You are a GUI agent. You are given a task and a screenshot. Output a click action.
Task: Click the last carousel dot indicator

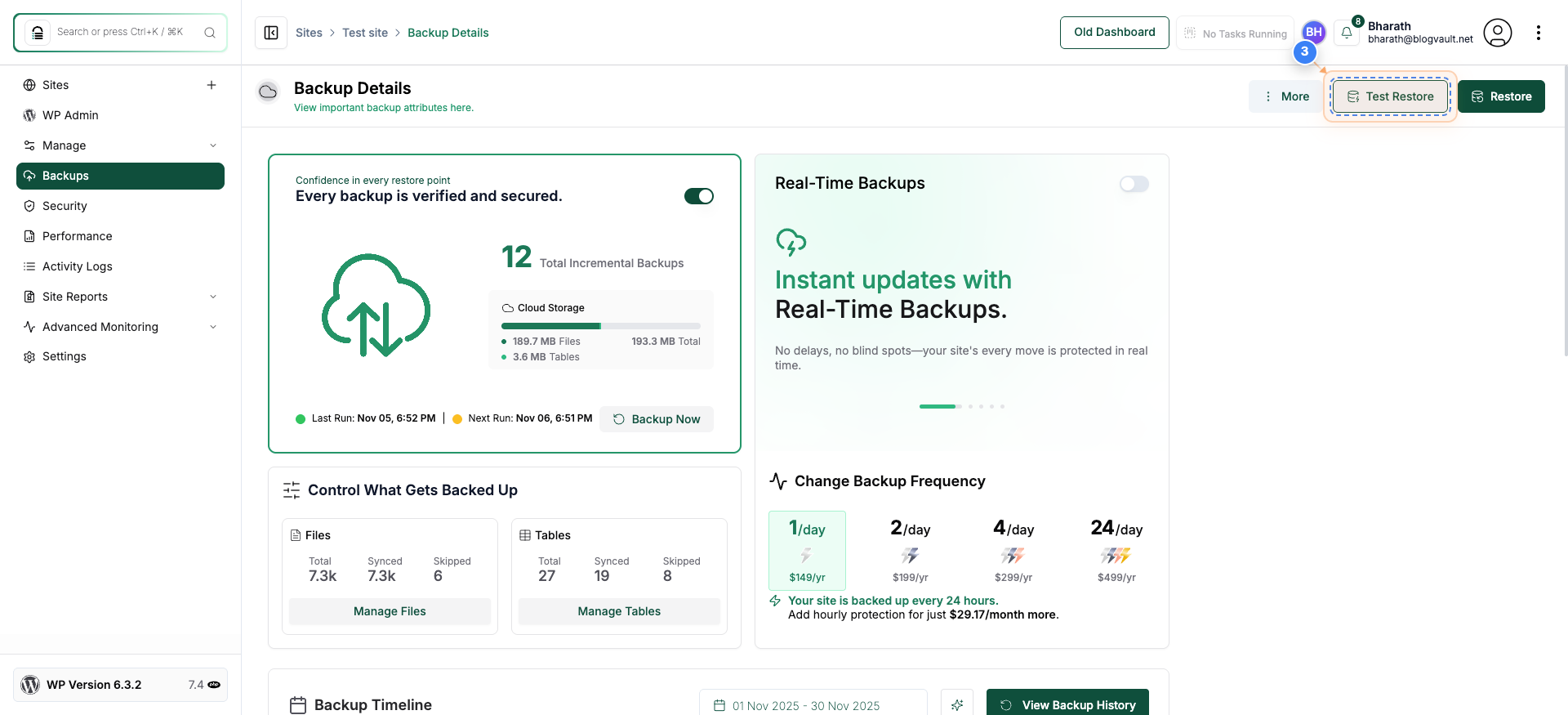click(x=1002, y=406)
